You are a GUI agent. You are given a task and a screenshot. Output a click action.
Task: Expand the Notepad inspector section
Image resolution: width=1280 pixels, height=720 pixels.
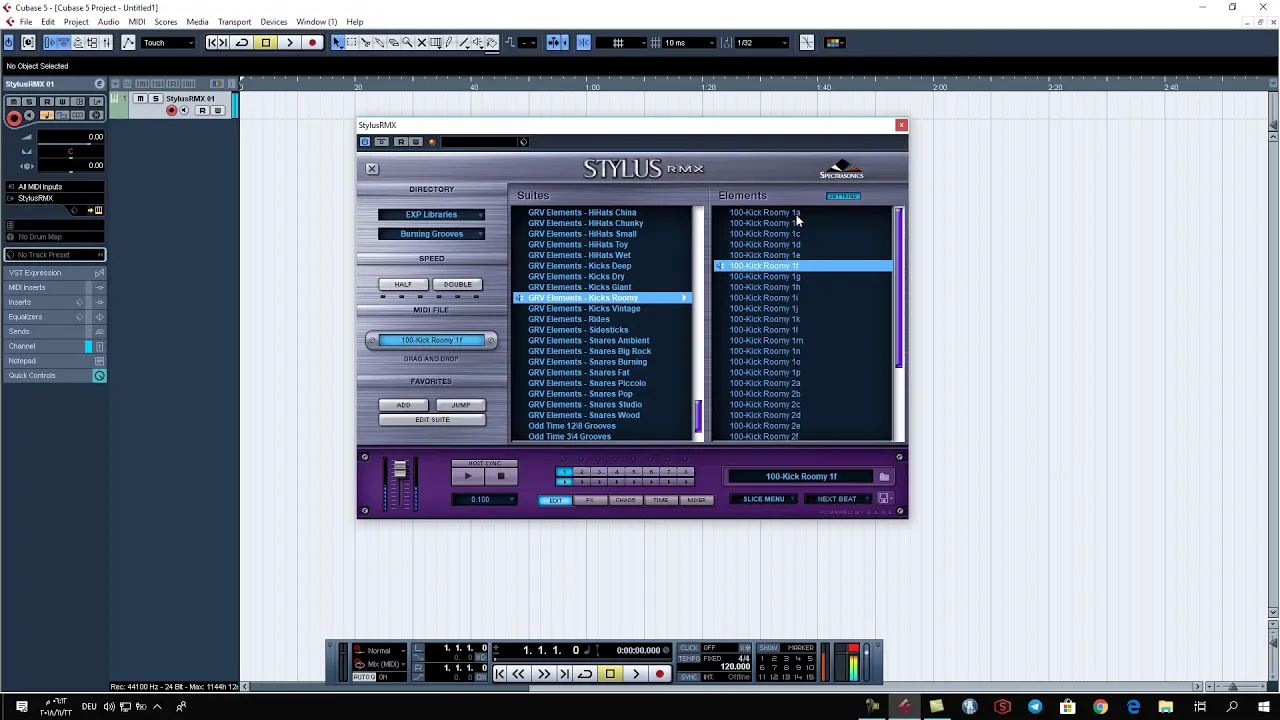click(54, 361)
